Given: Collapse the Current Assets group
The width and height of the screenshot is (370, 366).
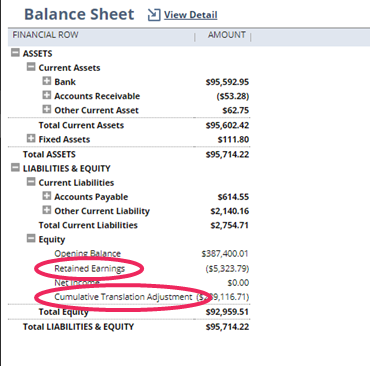Looking at the screenshot, I should coord(31,67).
